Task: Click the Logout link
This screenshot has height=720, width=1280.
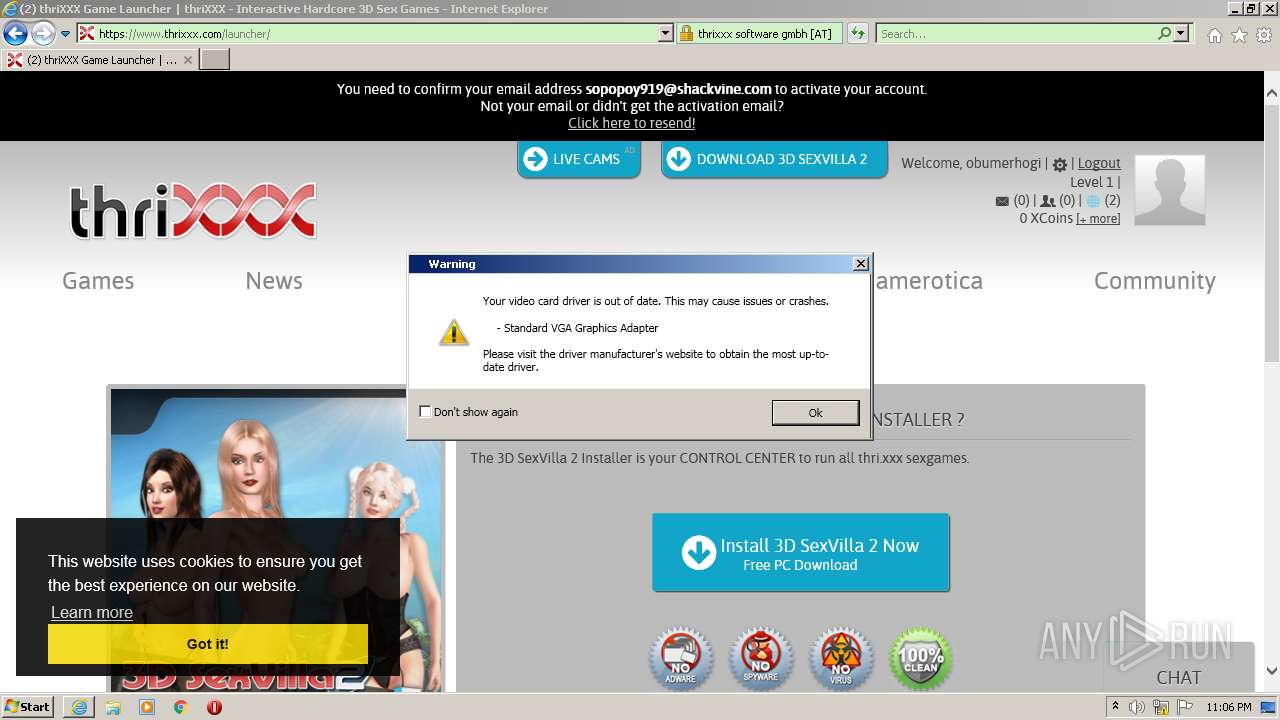Action: (x=1099, y=163)
